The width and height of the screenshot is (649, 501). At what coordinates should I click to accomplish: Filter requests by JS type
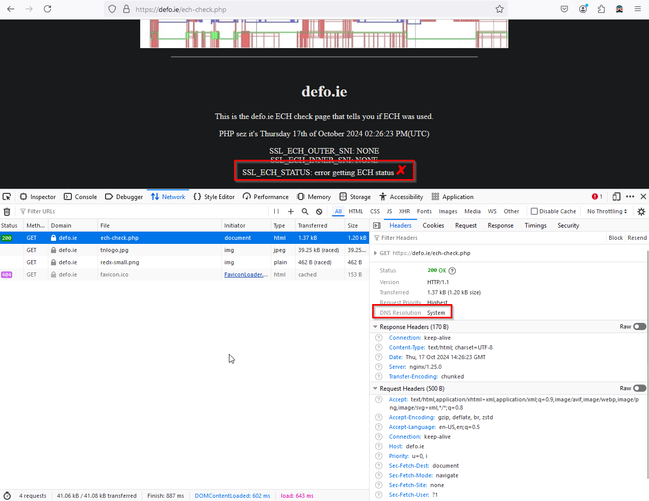point(389,212)
